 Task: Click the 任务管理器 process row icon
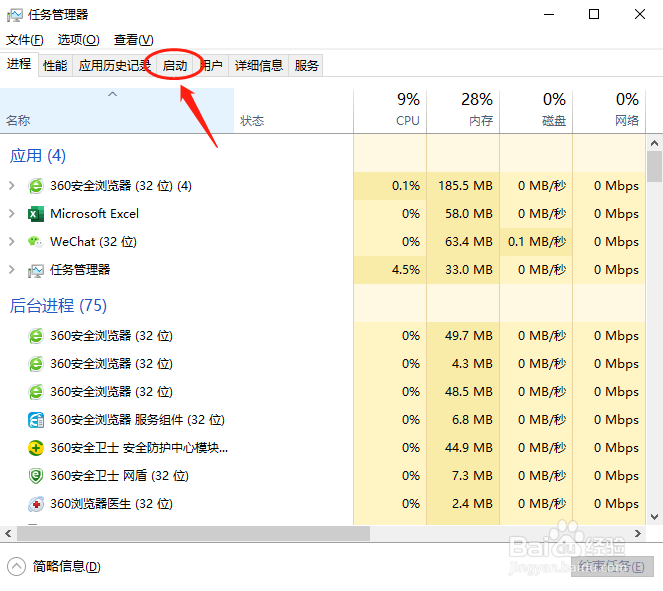36,271
